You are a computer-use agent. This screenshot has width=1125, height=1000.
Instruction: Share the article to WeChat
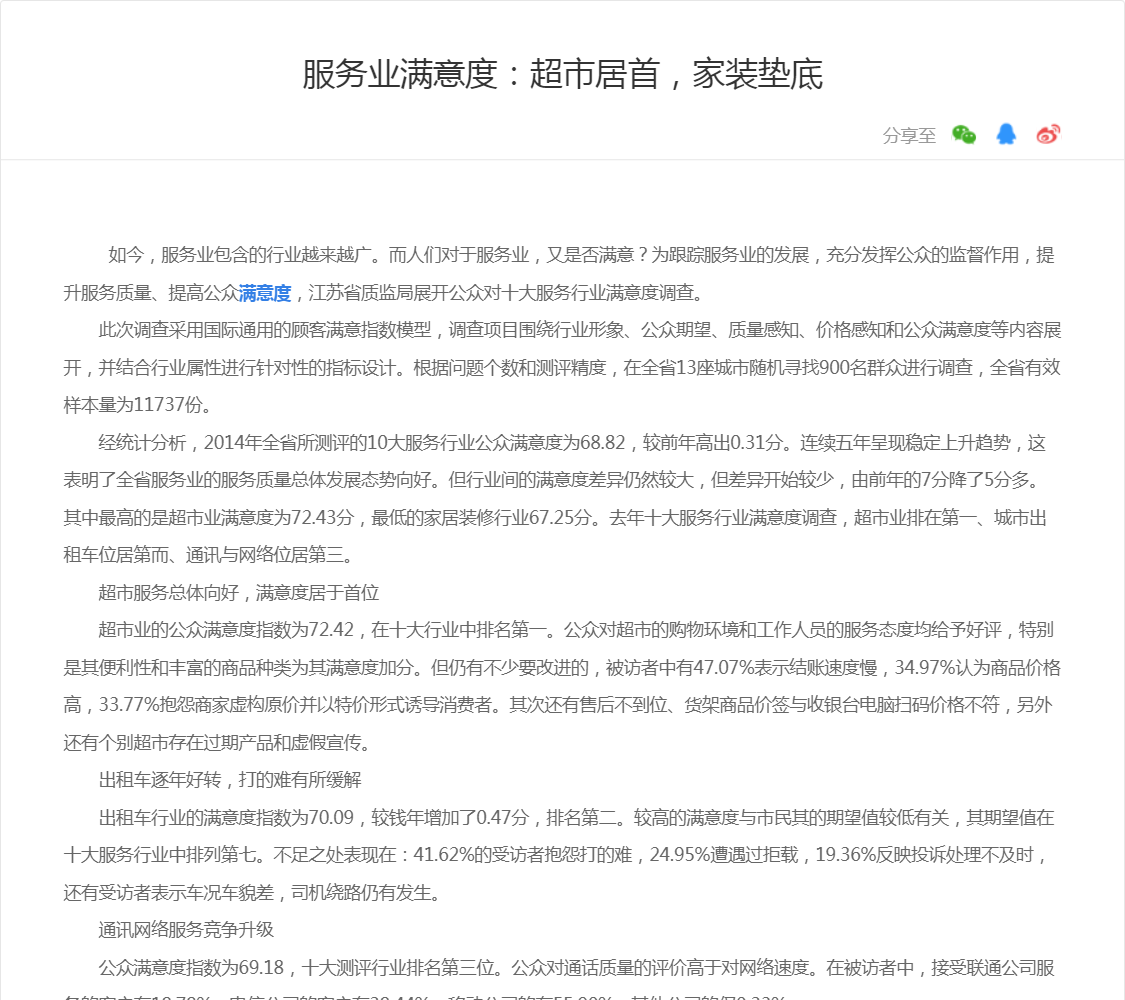(964, 134)
